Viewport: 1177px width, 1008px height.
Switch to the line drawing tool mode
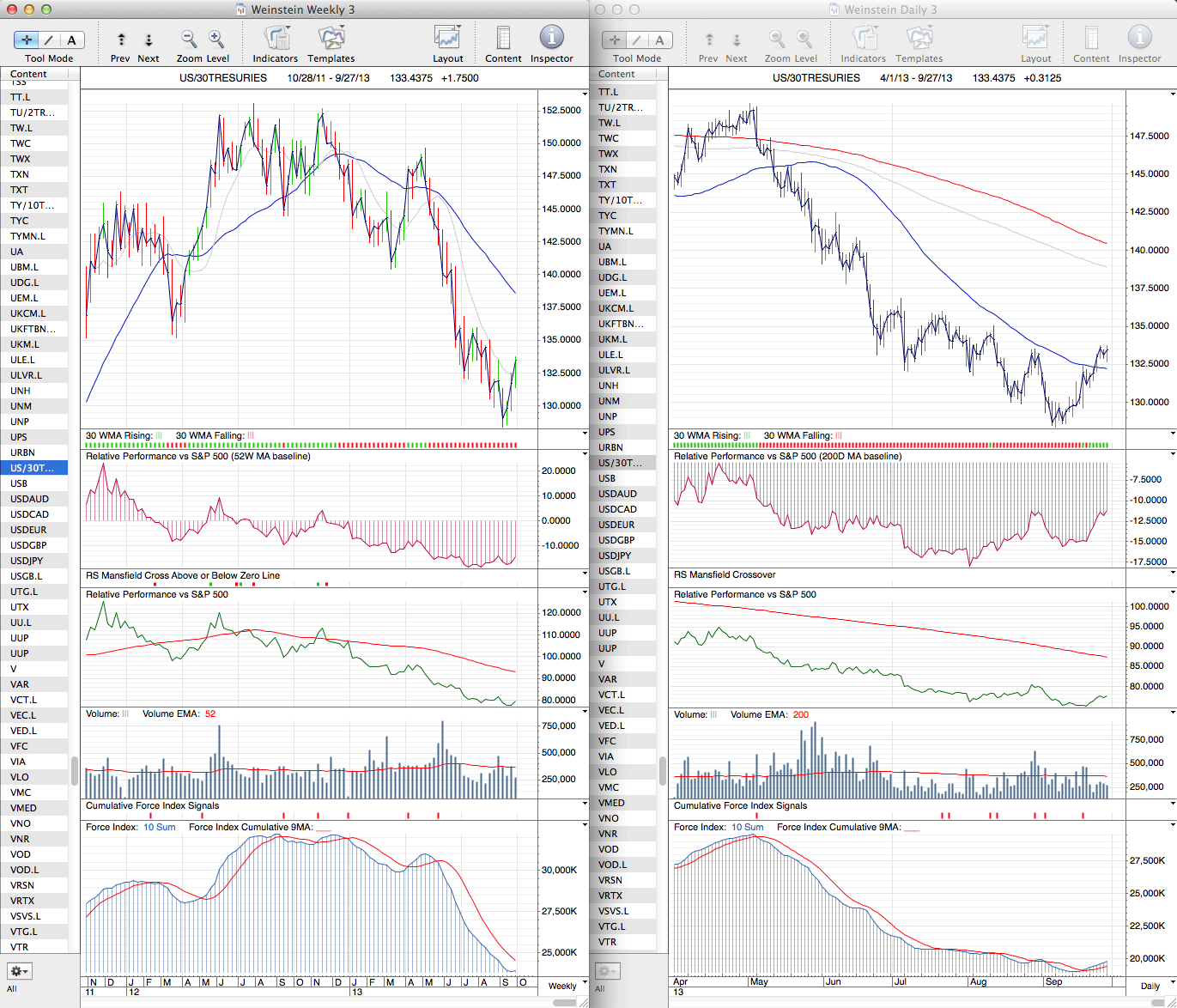[x=49, y=39]
